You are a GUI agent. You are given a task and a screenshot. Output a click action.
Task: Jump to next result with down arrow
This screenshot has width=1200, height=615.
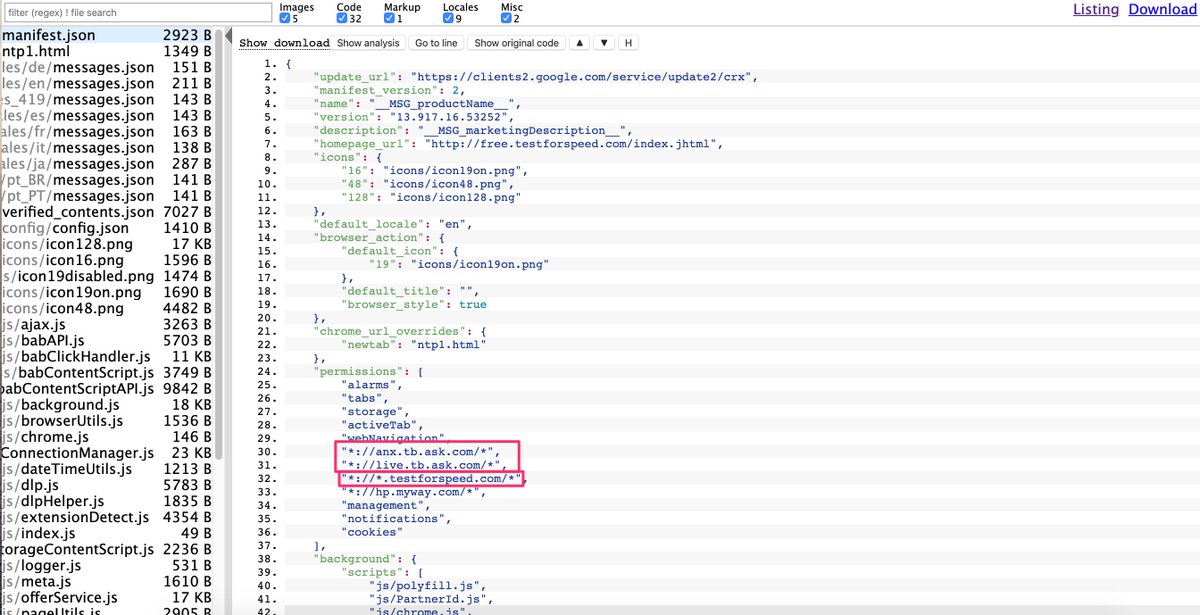(604, 43)
